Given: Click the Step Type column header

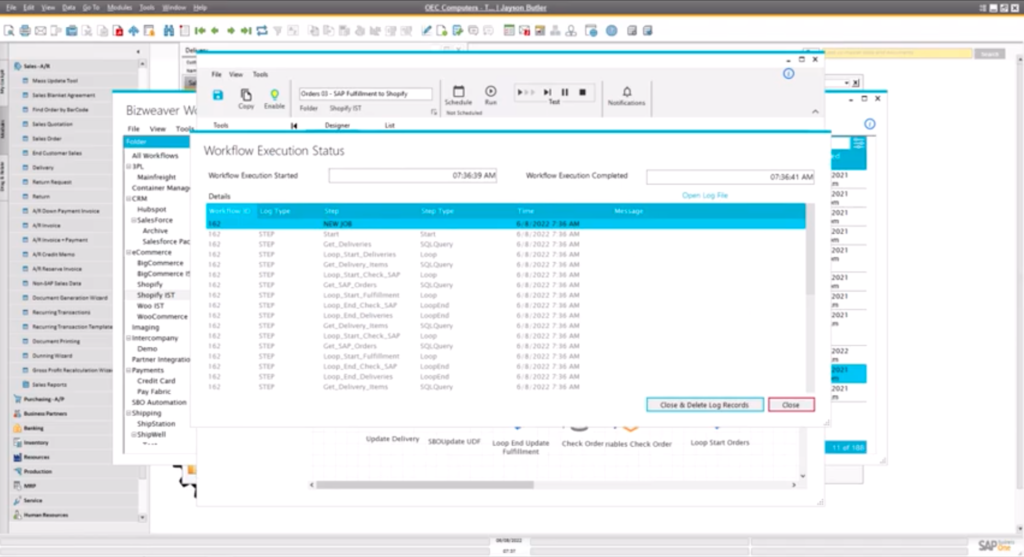Looking at the screenshot, I should tap(438, 211).
